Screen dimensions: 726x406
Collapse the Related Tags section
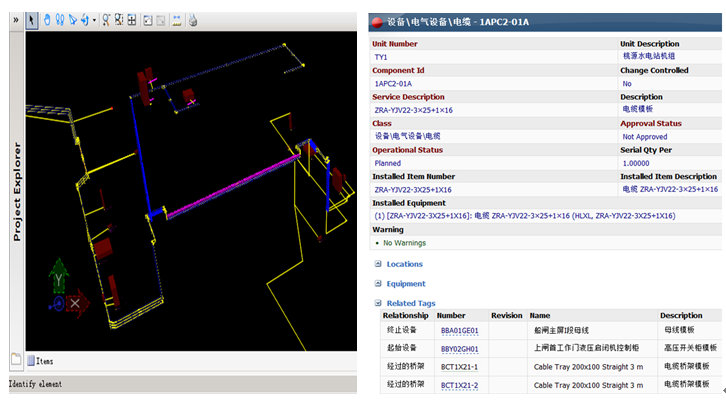(x=378, y=303)
